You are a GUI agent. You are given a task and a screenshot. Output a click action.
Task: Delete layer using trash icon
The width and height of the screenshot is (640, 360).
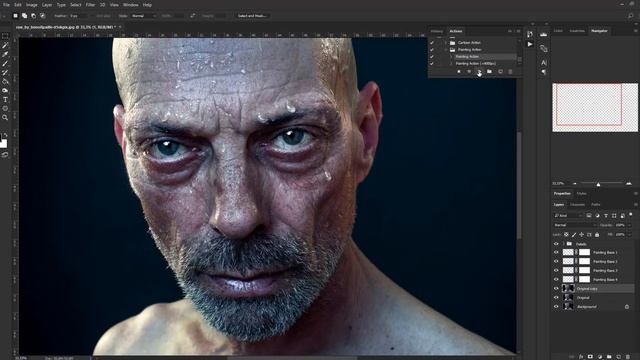click(x=628, y=356)
